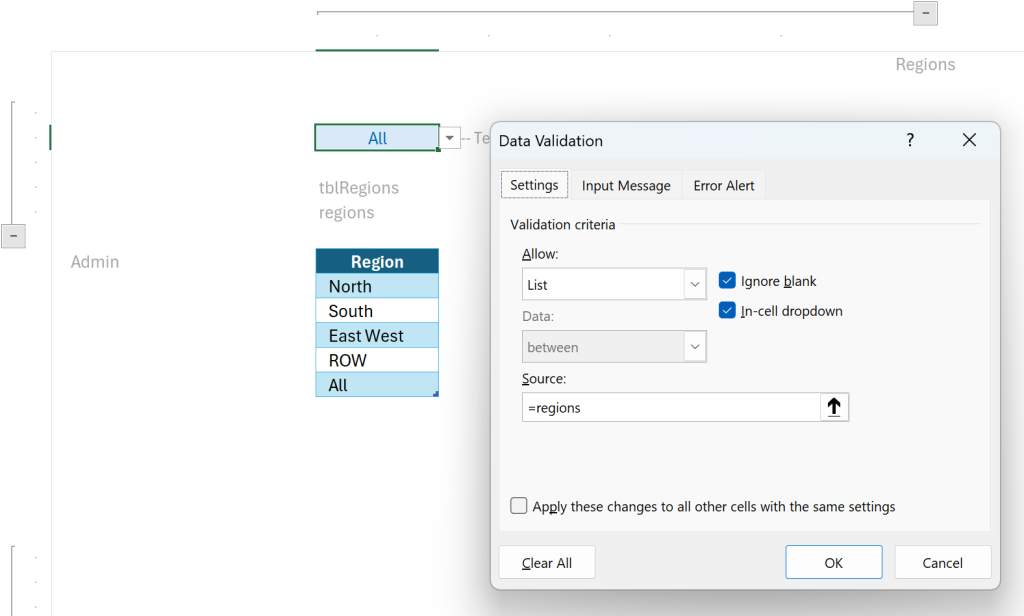Open the Data between dropdown

[x=614, y=347]
